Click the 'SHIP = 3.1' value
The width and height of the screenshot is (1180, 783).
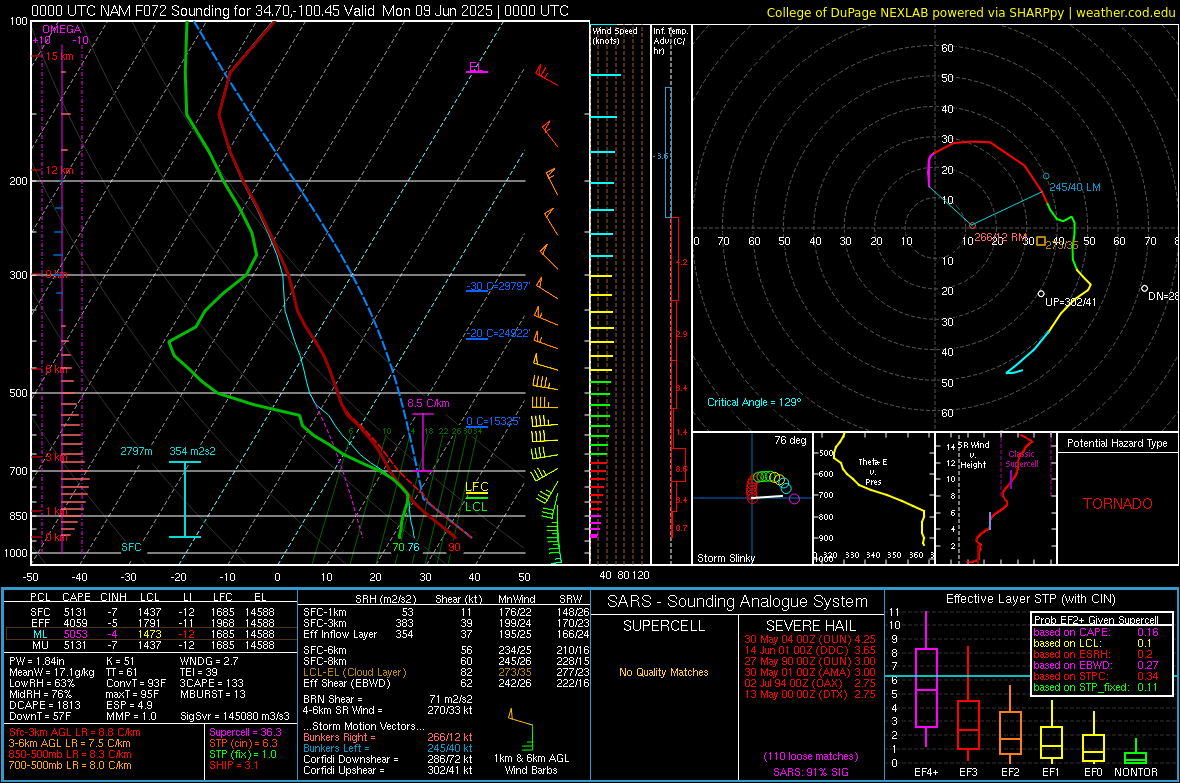pyautogui.click(x=233, y=765)
